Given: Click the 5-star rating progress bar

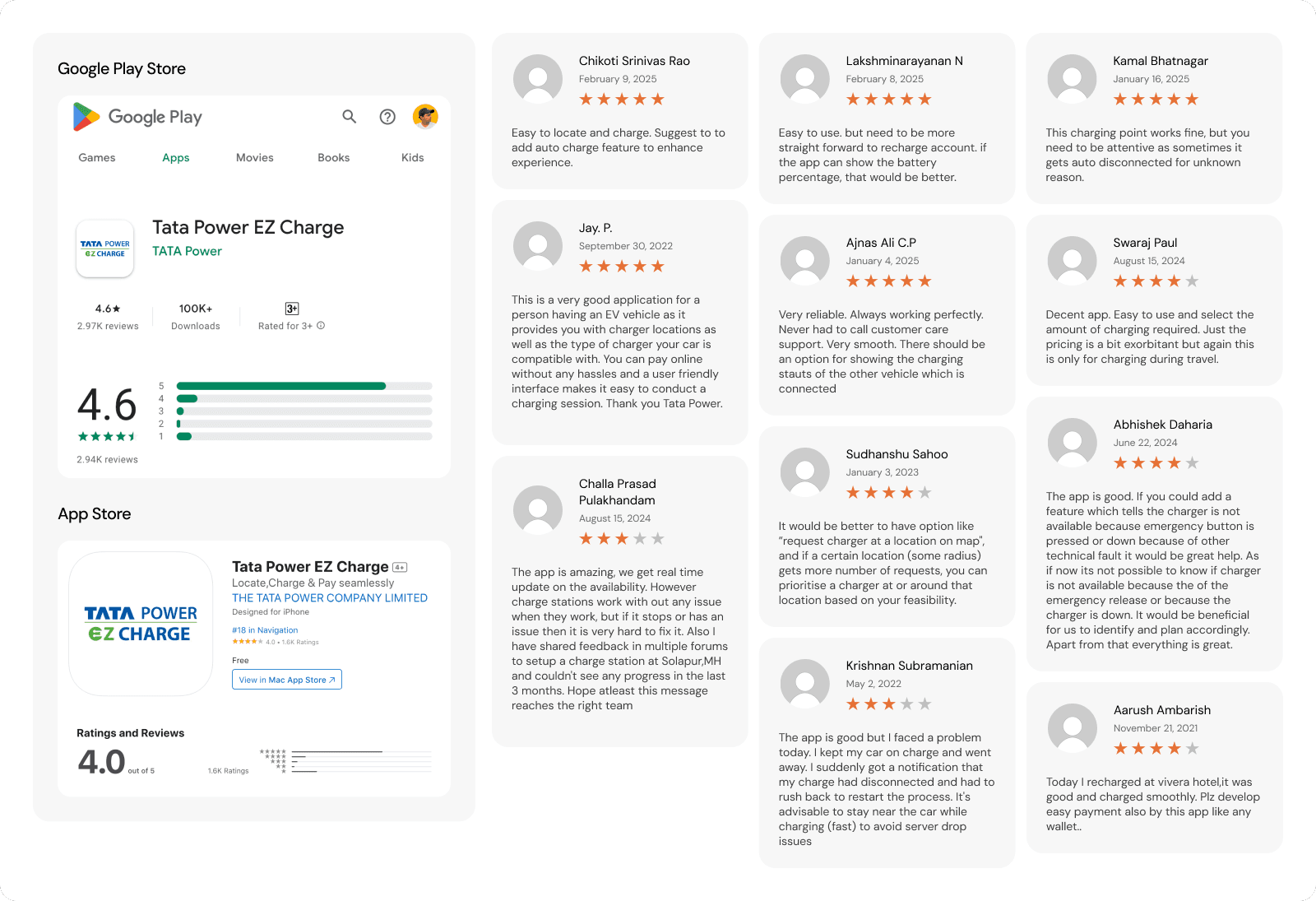Looking at the screenshot, I should (x=304, y=386).
